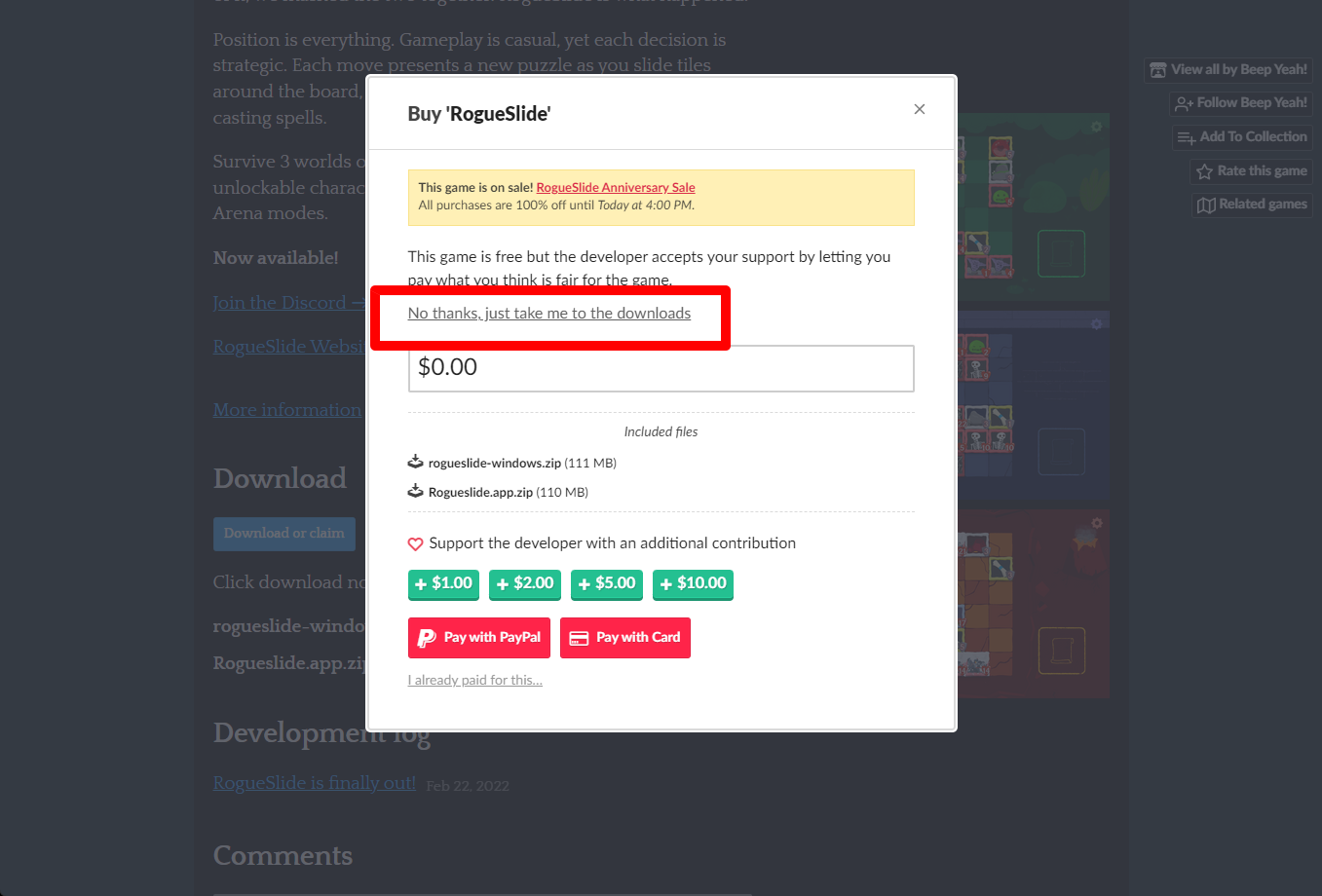Rate this game
The width and height of the screenshot is (1322, 896).
coord(1252,171)
